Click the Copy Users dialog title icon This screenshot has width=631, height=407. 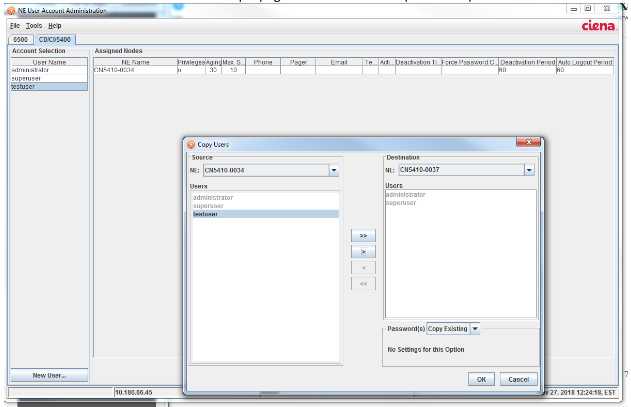[192, 145]
